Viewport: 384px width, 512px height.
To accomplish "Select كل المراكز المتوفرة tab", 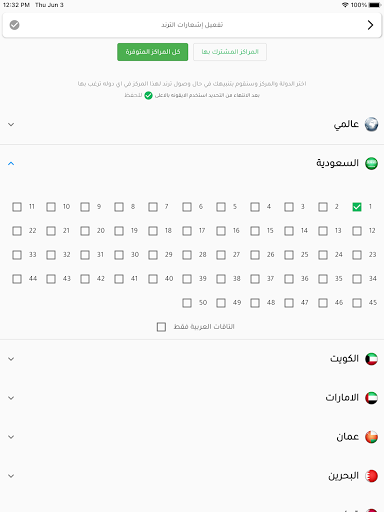I will tap(153, 52).
